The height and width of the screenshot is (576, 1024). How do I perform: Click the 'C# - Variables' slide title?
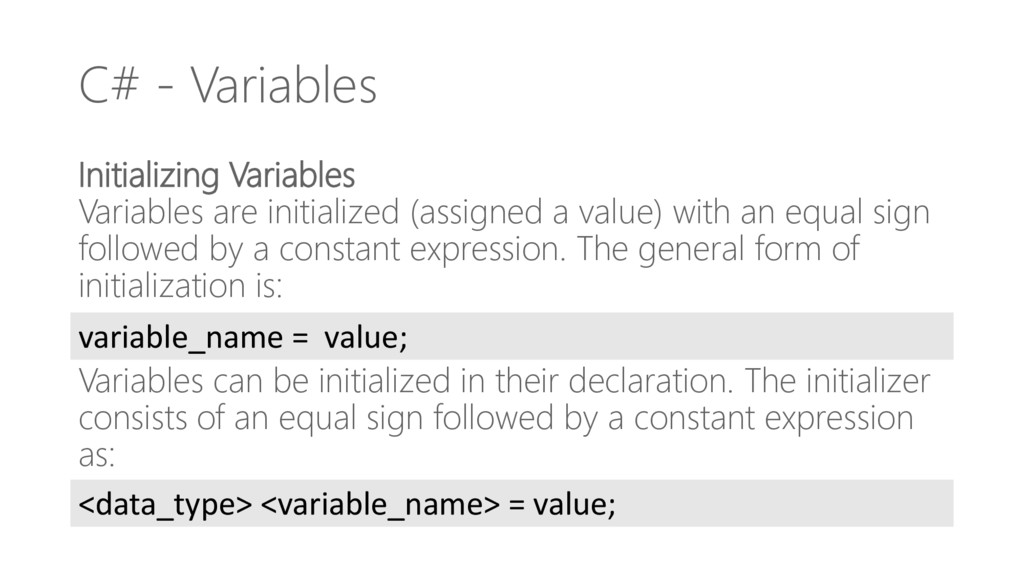pos(228,85)
